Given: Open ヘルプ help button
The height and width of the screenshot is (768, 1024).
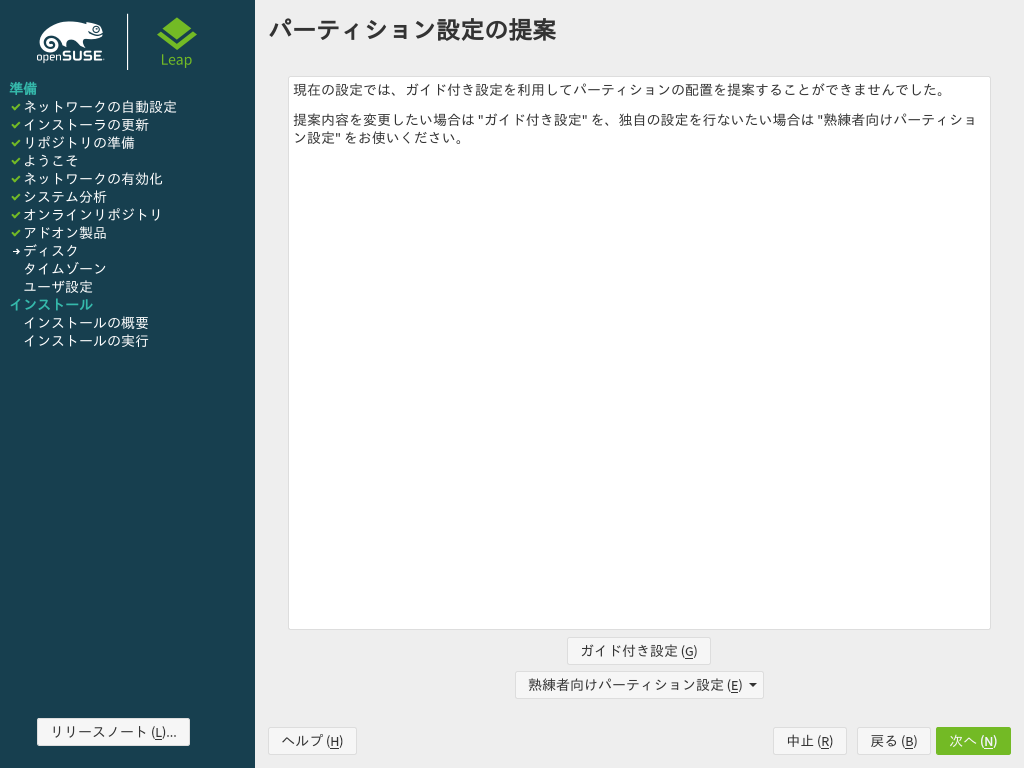Looking at the screenshot, I should point(312,741).
